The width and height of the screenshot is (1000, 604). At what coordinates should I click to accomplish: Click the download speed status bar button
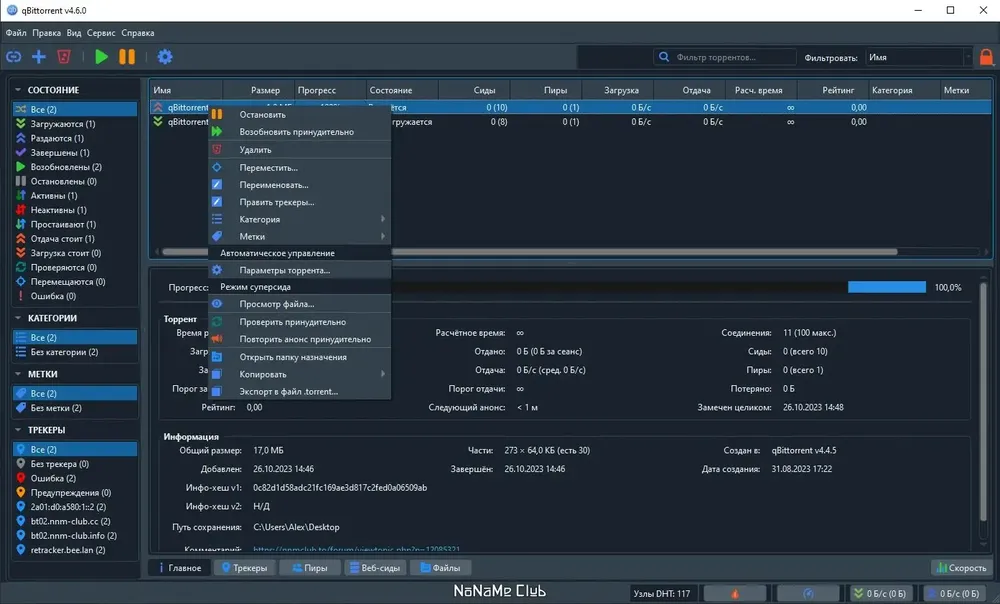click(881, 594)
